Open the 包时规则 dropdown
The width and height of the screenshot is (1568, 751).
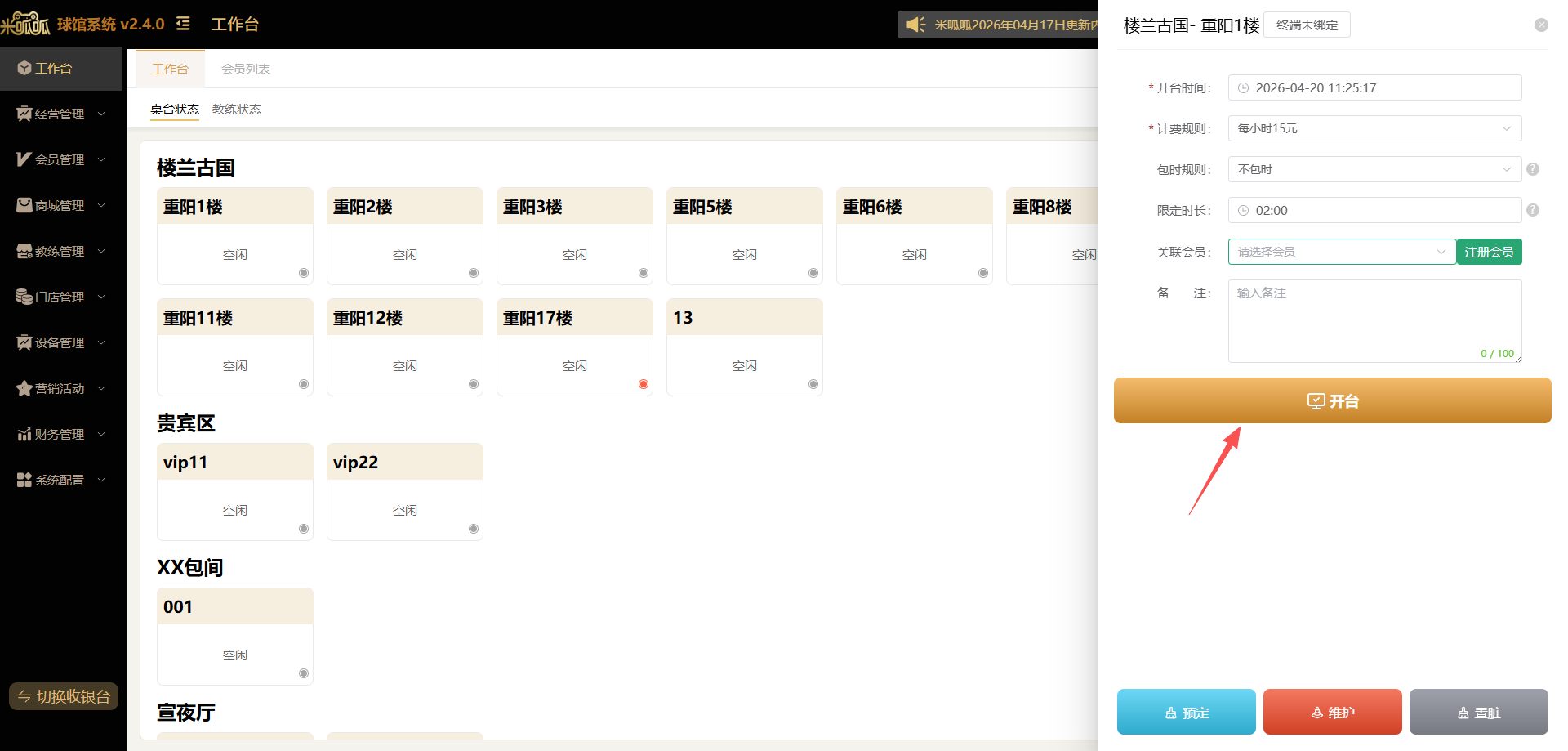[x=1374, y=169]
